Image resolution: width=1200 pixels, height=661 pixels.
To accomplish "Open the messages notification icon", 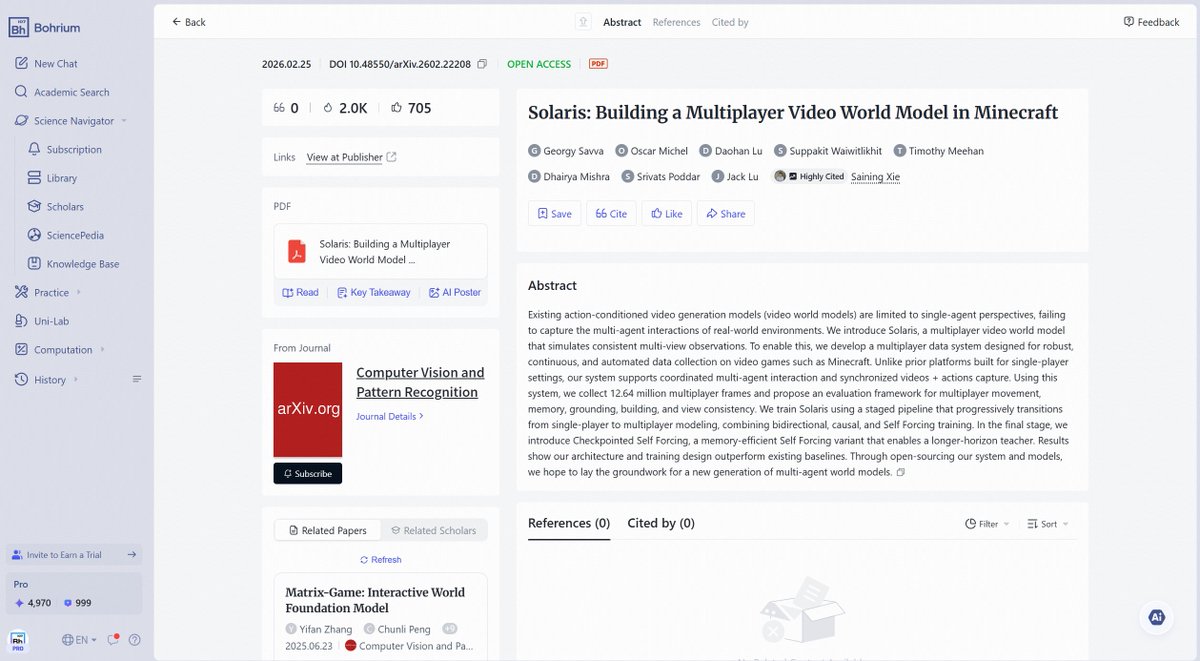I will pyautogui.click(x=113, y=640).
